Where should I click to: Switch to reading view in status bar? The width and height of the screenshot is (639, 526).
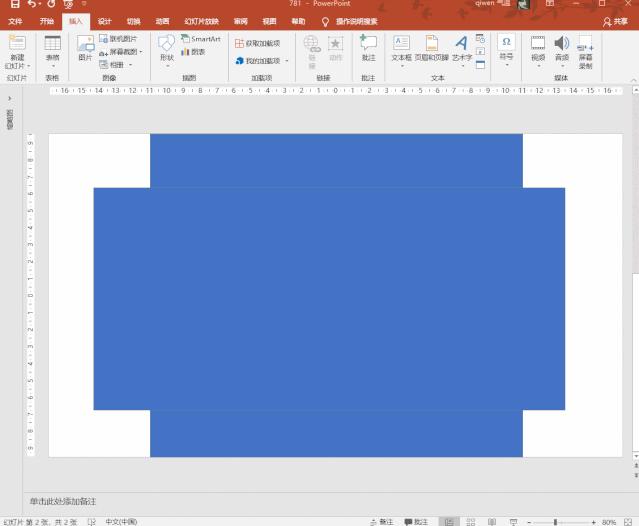pyautogui.click(x=492, y=521)
